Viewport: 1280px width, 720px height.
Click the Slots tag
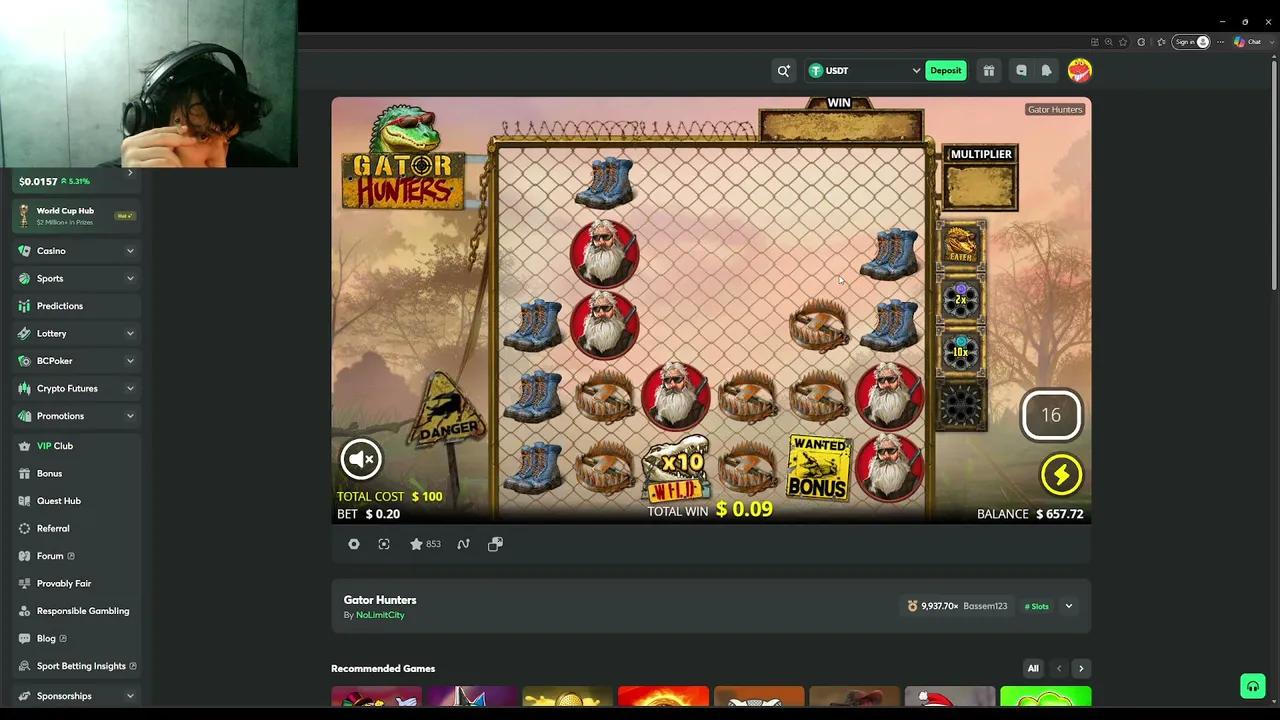tap(1037, 606)
